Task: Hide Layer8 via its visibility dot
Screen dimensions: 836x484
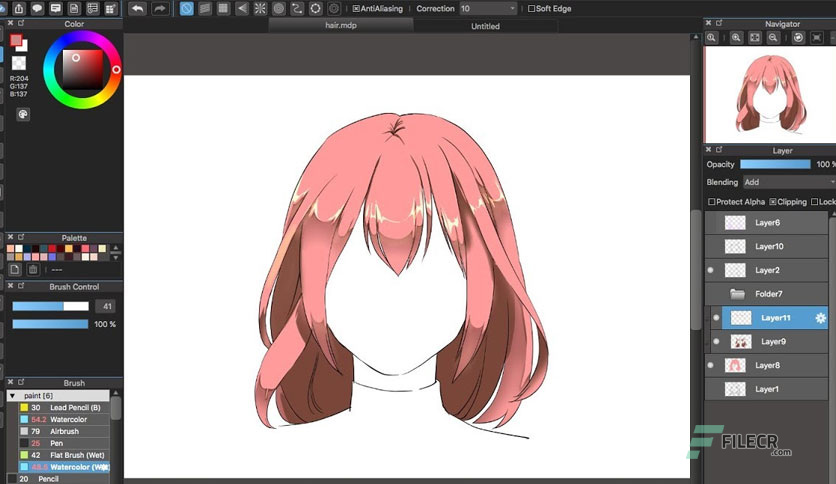Action: pos(710,365)
